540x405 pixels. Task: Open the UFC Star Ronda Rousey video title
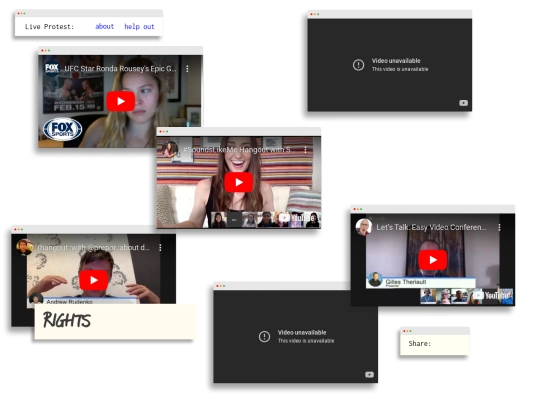click(120, 69)
